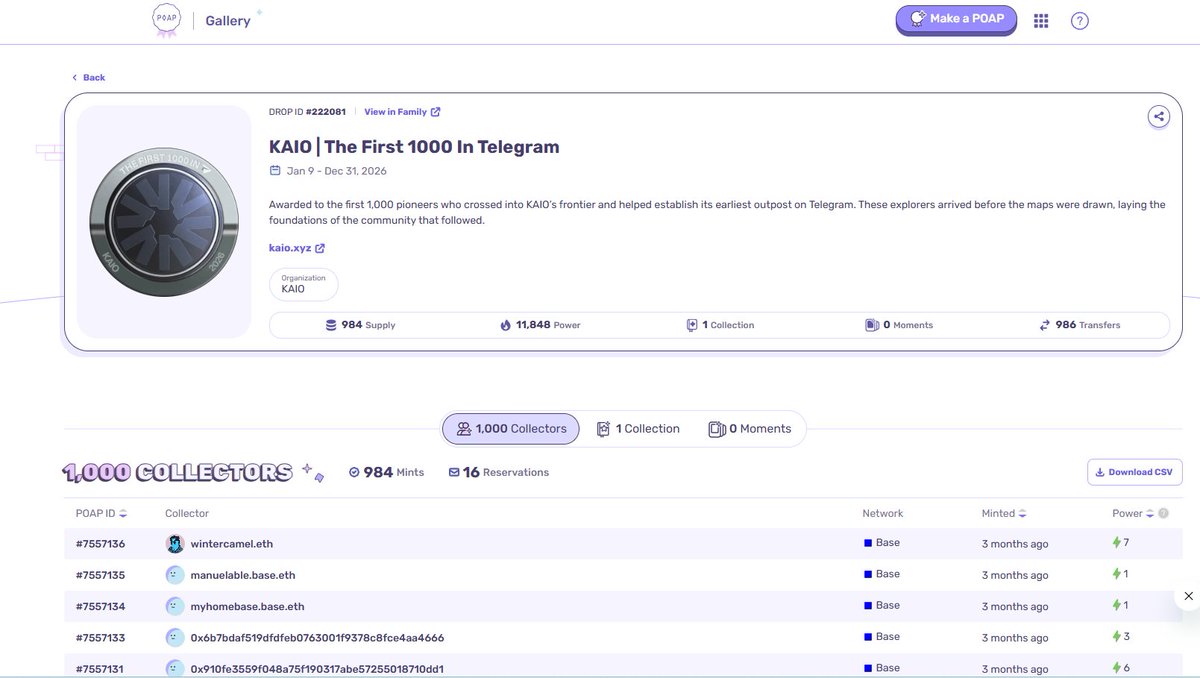Sort by the Power column arrows
The image size is (1200, 678).
click(x=1150, y=513)
